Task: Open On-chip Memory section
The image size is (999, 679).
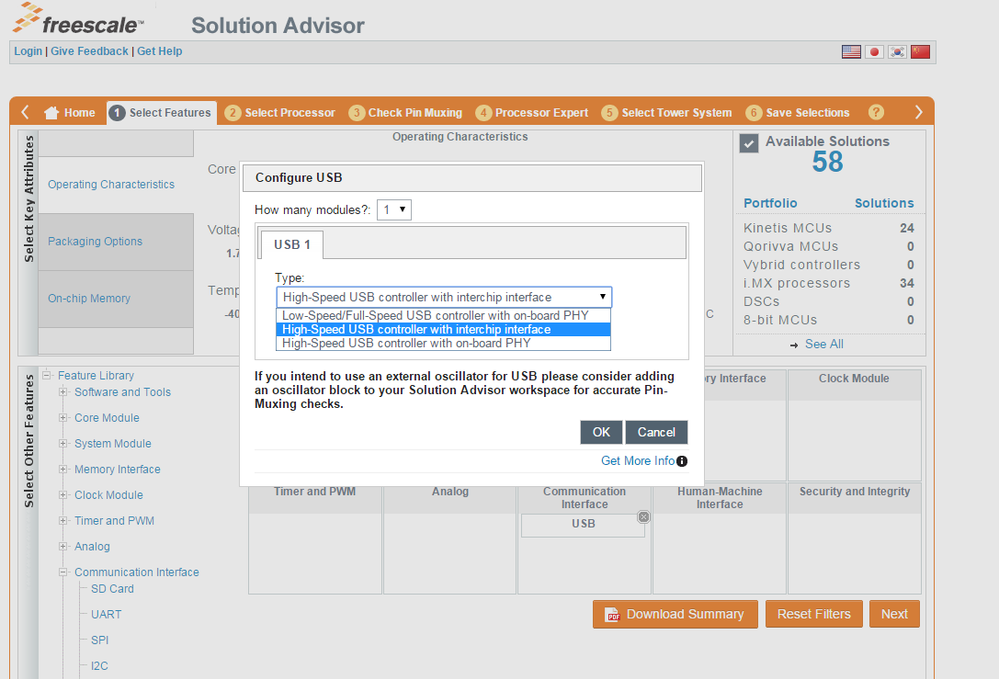Action: click(115, 298)
